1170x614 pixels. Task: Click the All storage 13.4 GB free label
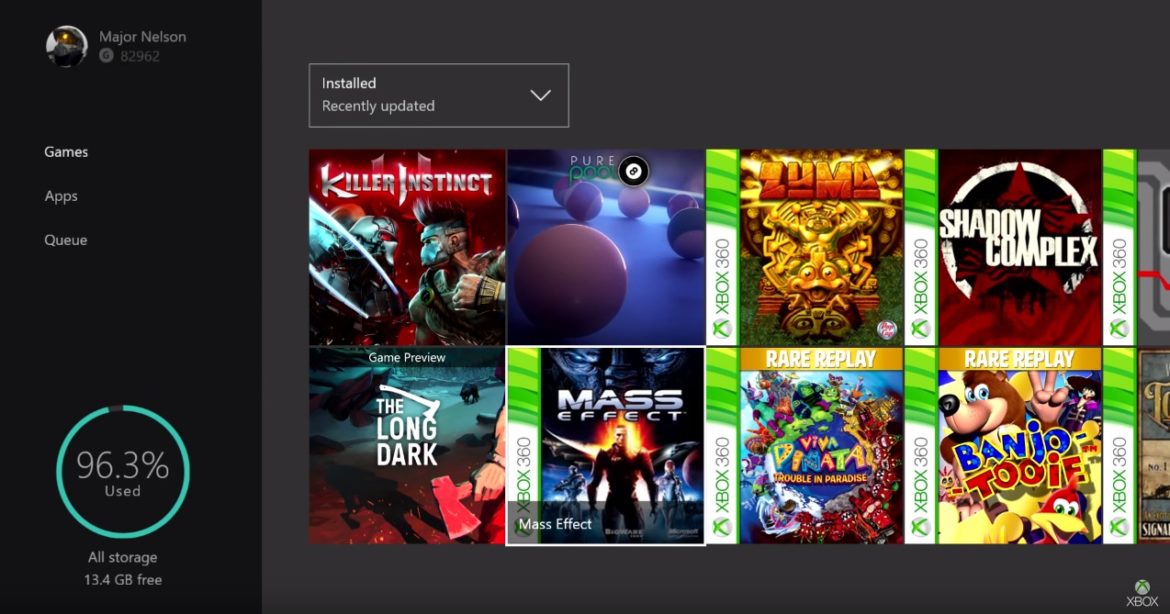[122, 568]
